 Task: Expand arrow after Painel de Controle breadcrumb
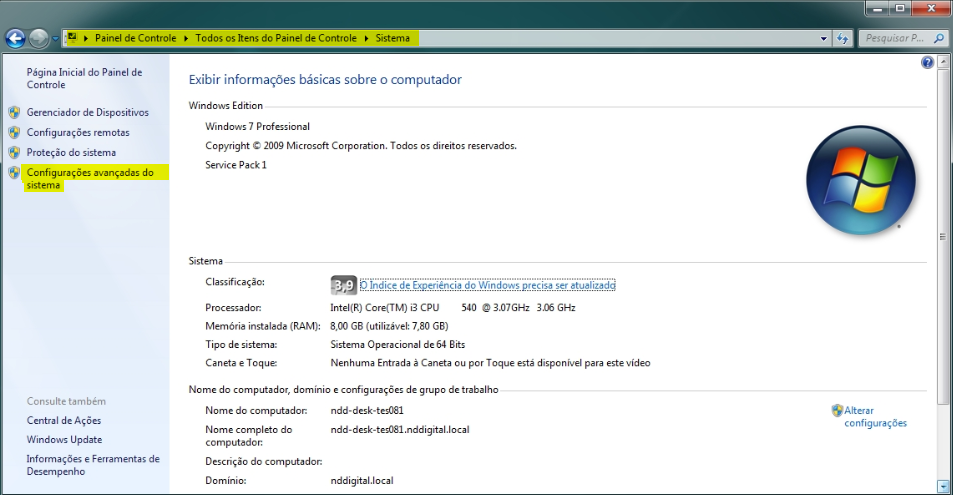click(x=186, y=38)
